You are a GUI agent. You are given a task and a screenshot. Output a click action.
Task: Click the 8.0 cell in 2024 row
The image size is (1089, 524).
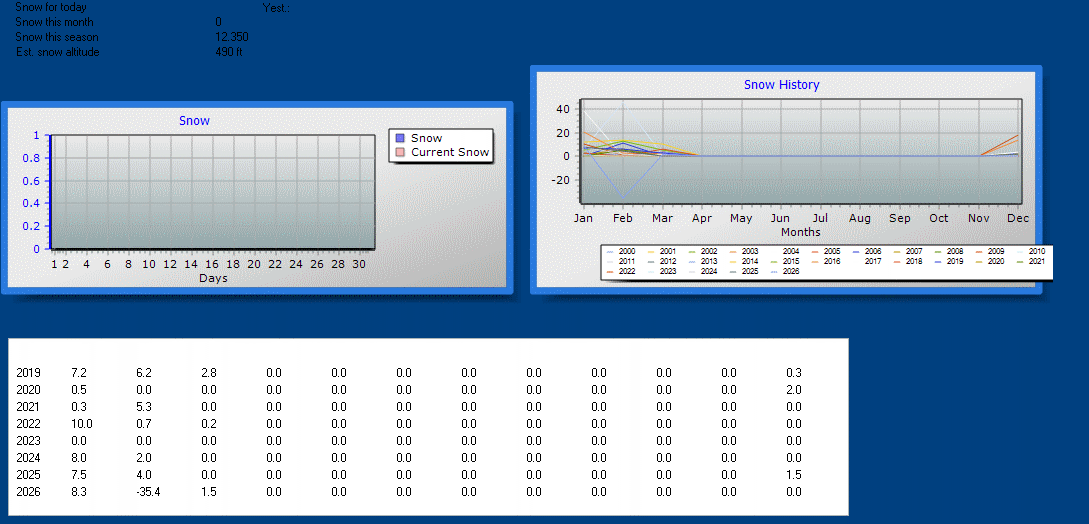pyautogui.click(x=78, y=458)
